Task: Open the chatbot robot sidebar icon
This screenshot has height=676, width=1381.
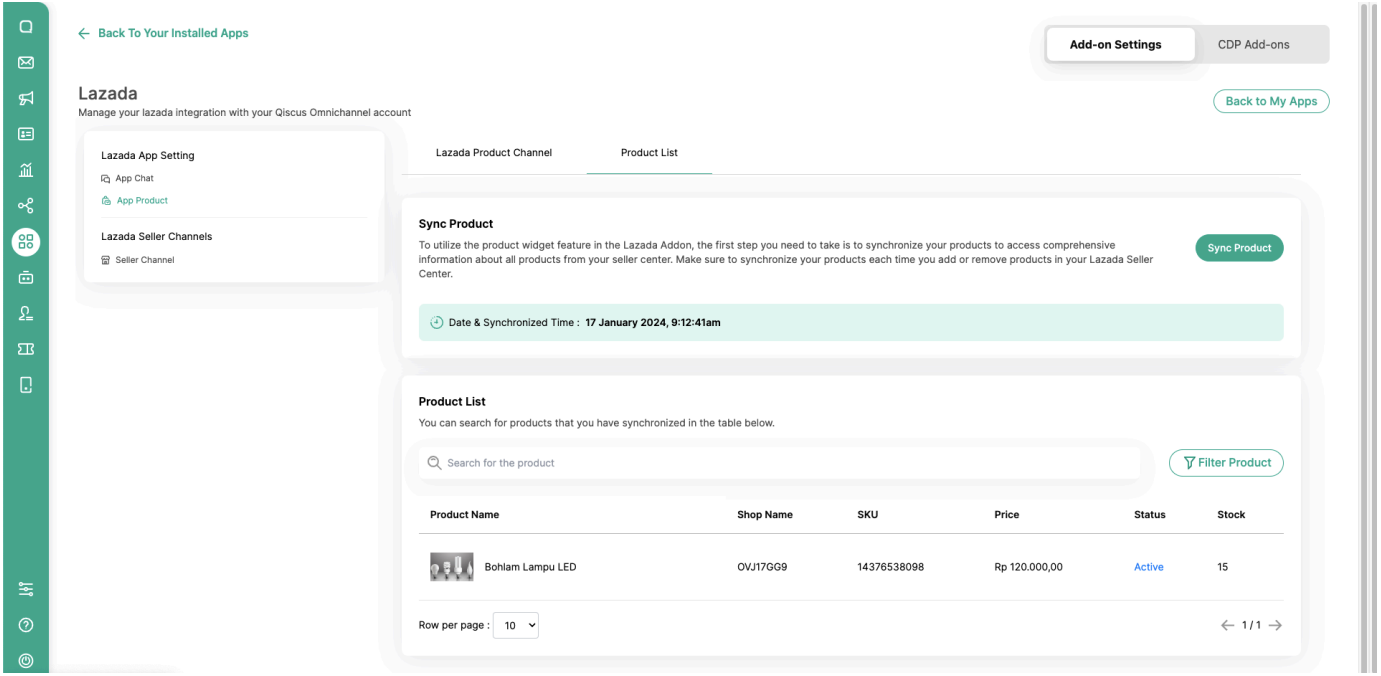Action: (27, 277)
